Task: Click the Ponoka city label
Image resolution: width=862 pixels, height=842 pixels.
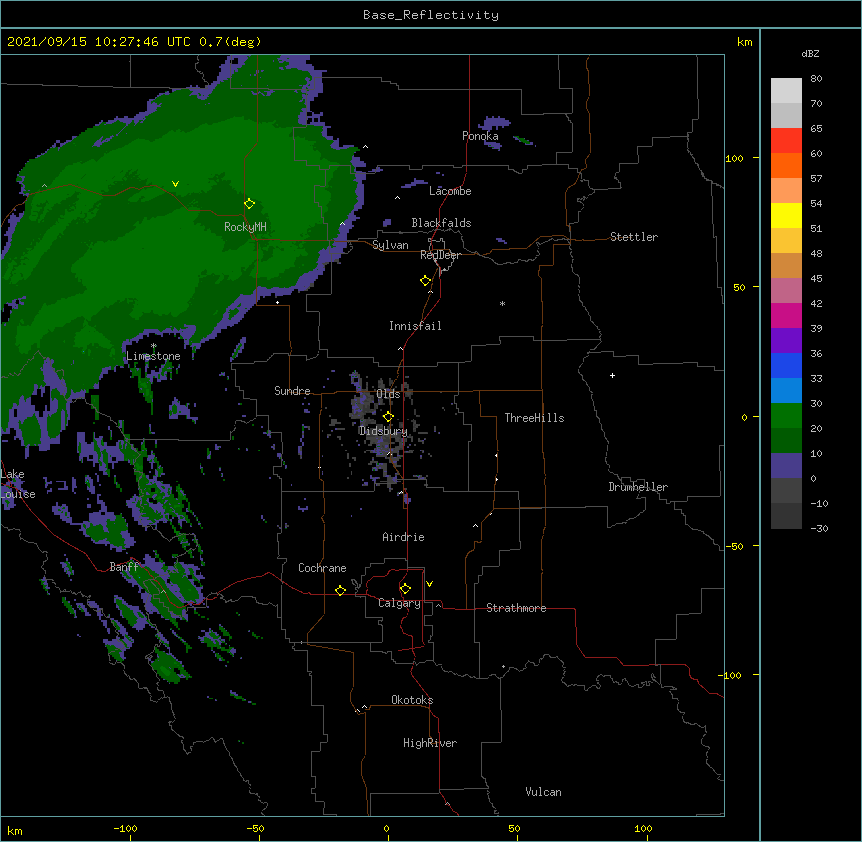Action: [x=480, y=136]
